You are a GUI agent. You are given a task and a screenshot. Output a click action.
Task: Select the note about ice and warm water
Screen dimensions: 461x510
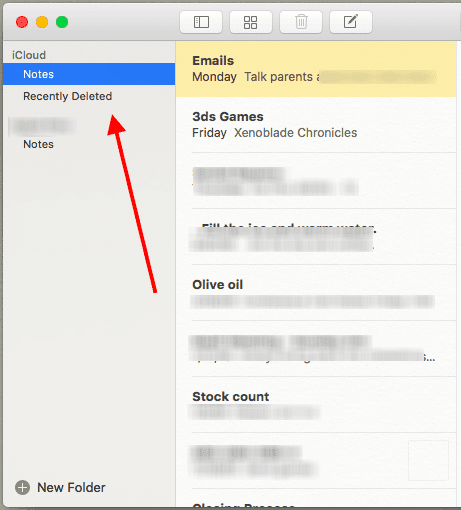click(316, 237)
